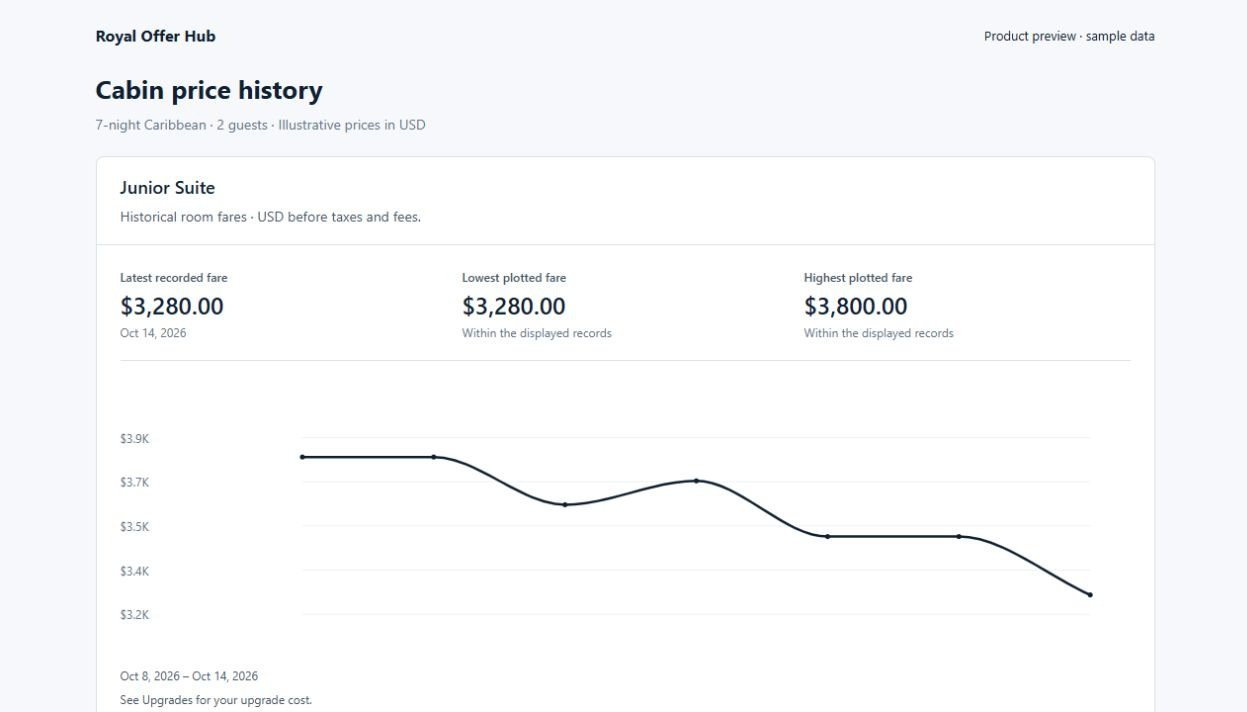This screenshot has height=712, width=1247.
Task: Select the last, lowest data point on the chart
Action: tap(1090, 595)
